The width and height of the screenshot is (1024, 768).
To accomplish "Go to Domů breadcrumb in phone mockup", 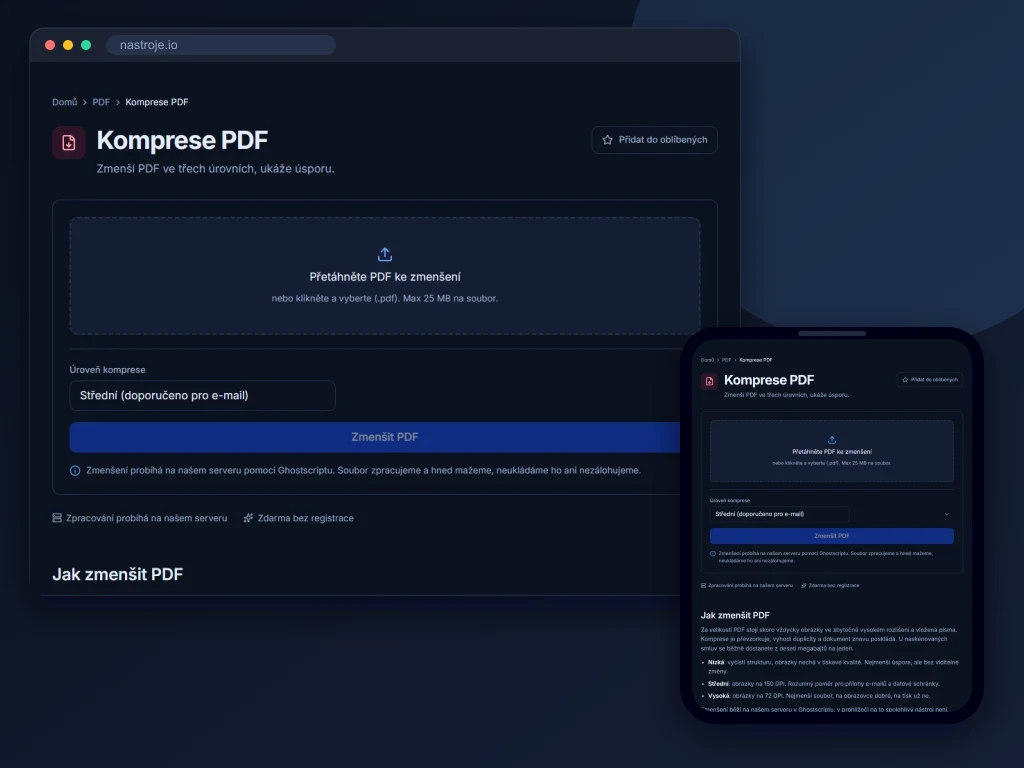I will coord(707,360).
